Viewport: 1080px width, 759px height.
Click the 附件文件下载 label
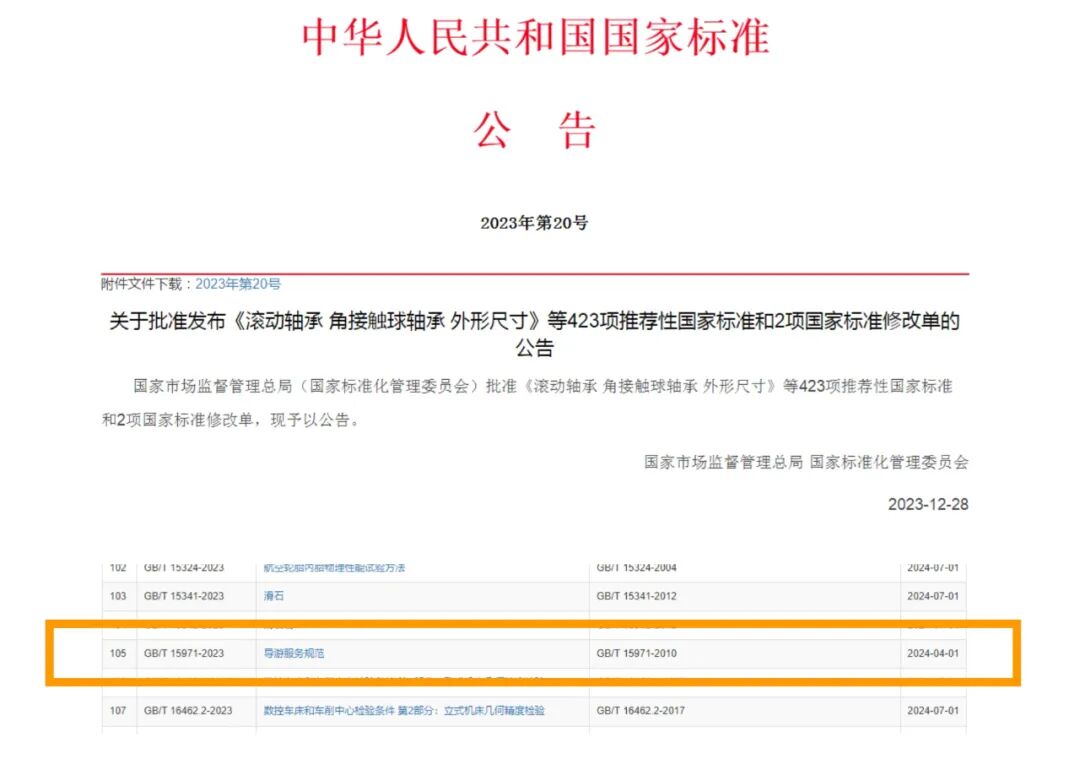(143, 284)
